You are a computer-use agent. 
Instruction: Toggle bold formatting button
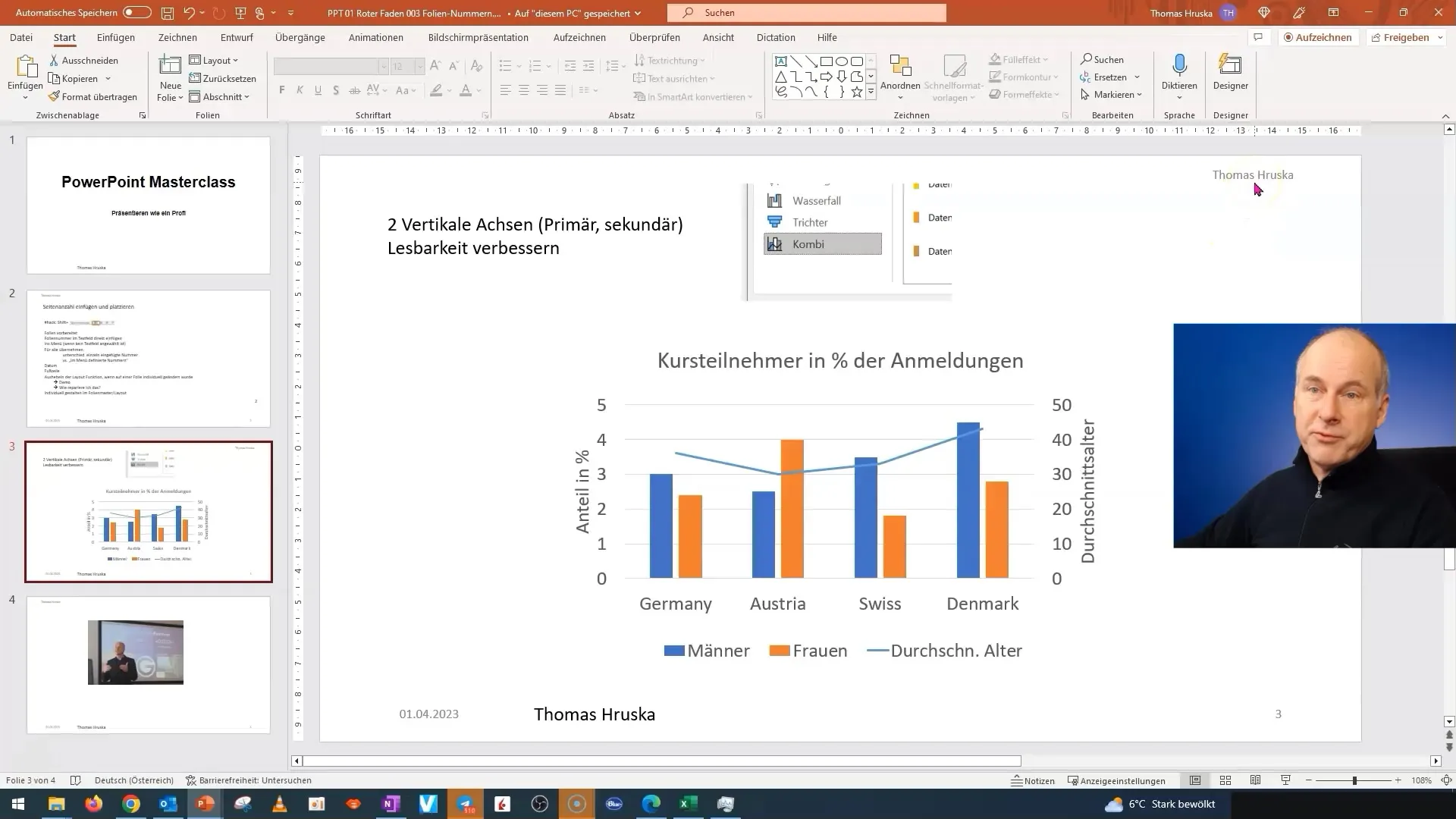[x=283, y=91]
